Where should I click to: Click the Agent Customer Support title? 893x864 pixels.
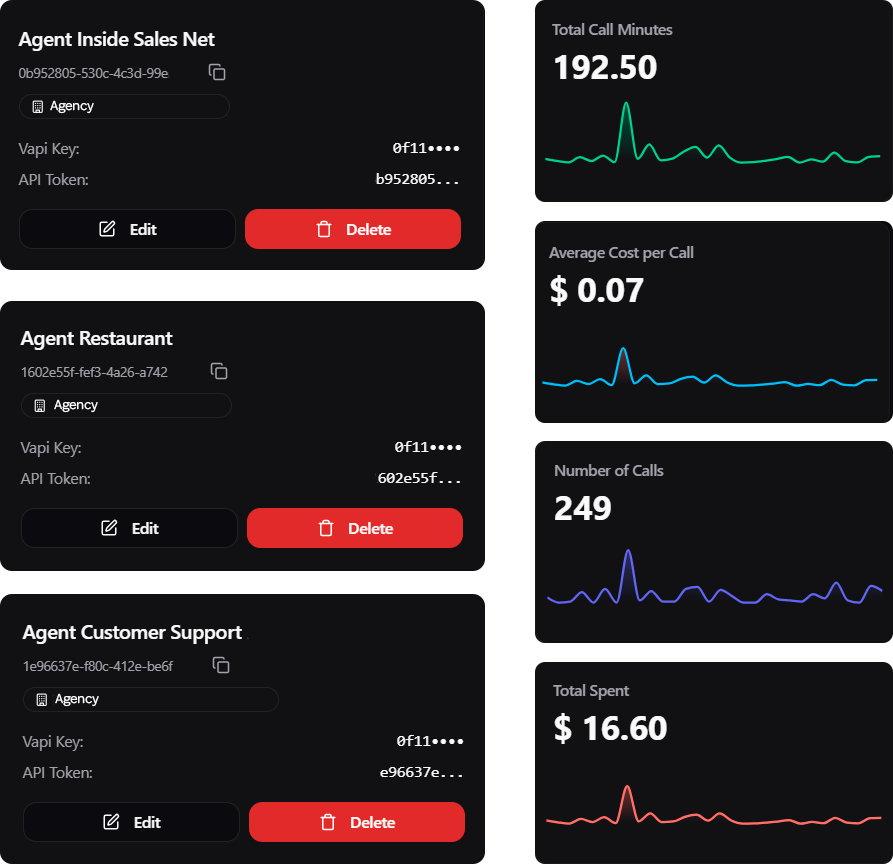coord(132,633)
